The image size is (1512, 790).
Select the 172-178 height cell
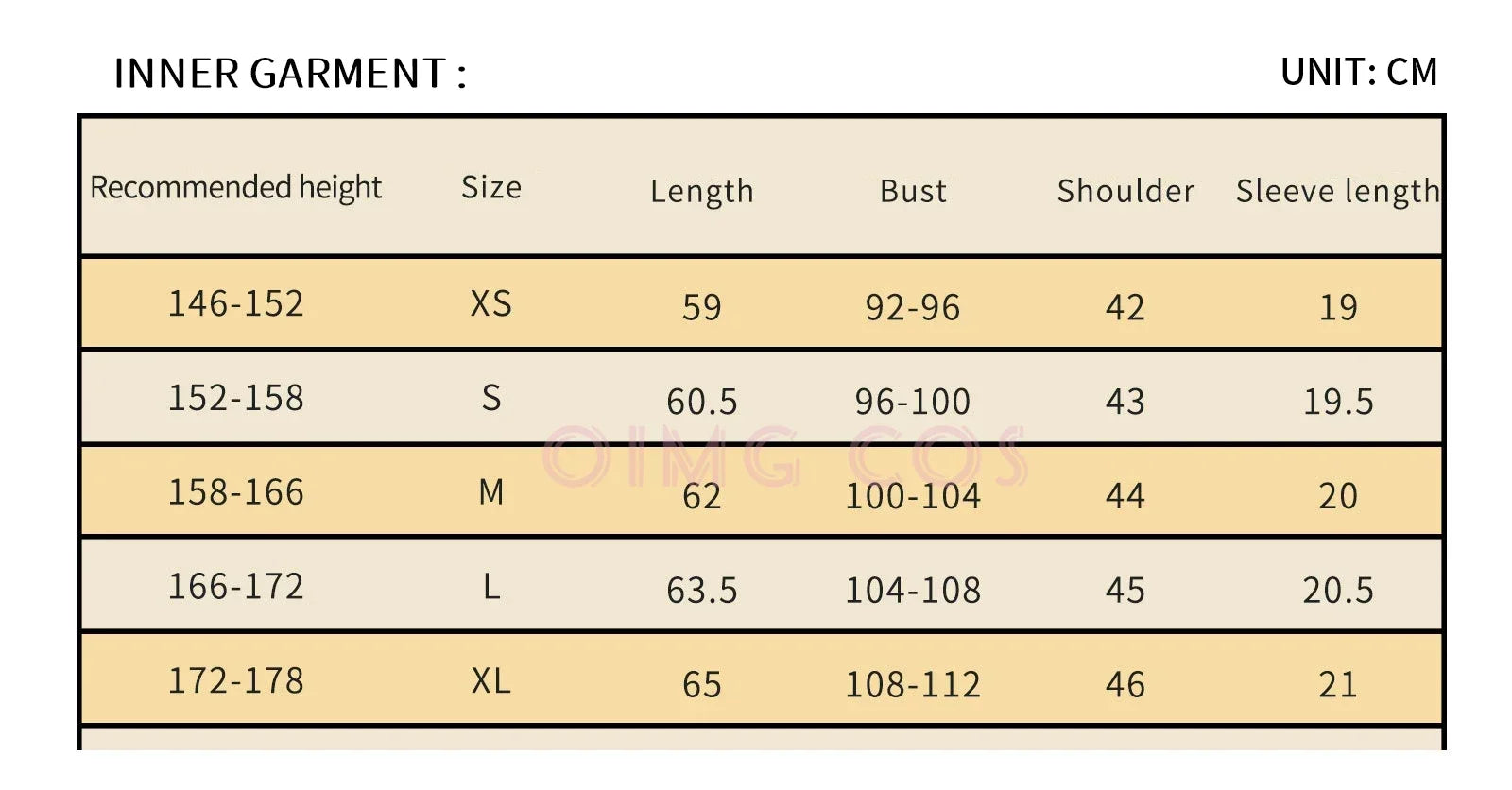(235, 680)
